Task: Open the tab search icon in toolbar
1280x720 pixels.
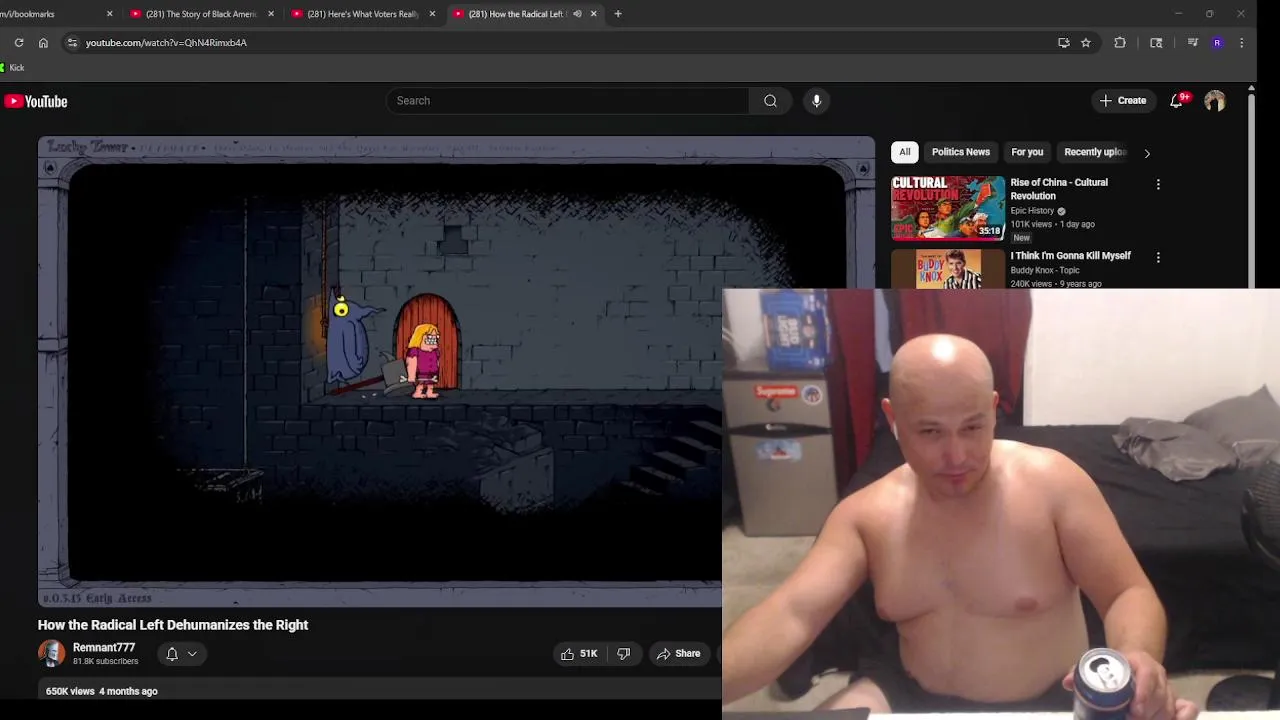Action: [x=1156, y=43]
